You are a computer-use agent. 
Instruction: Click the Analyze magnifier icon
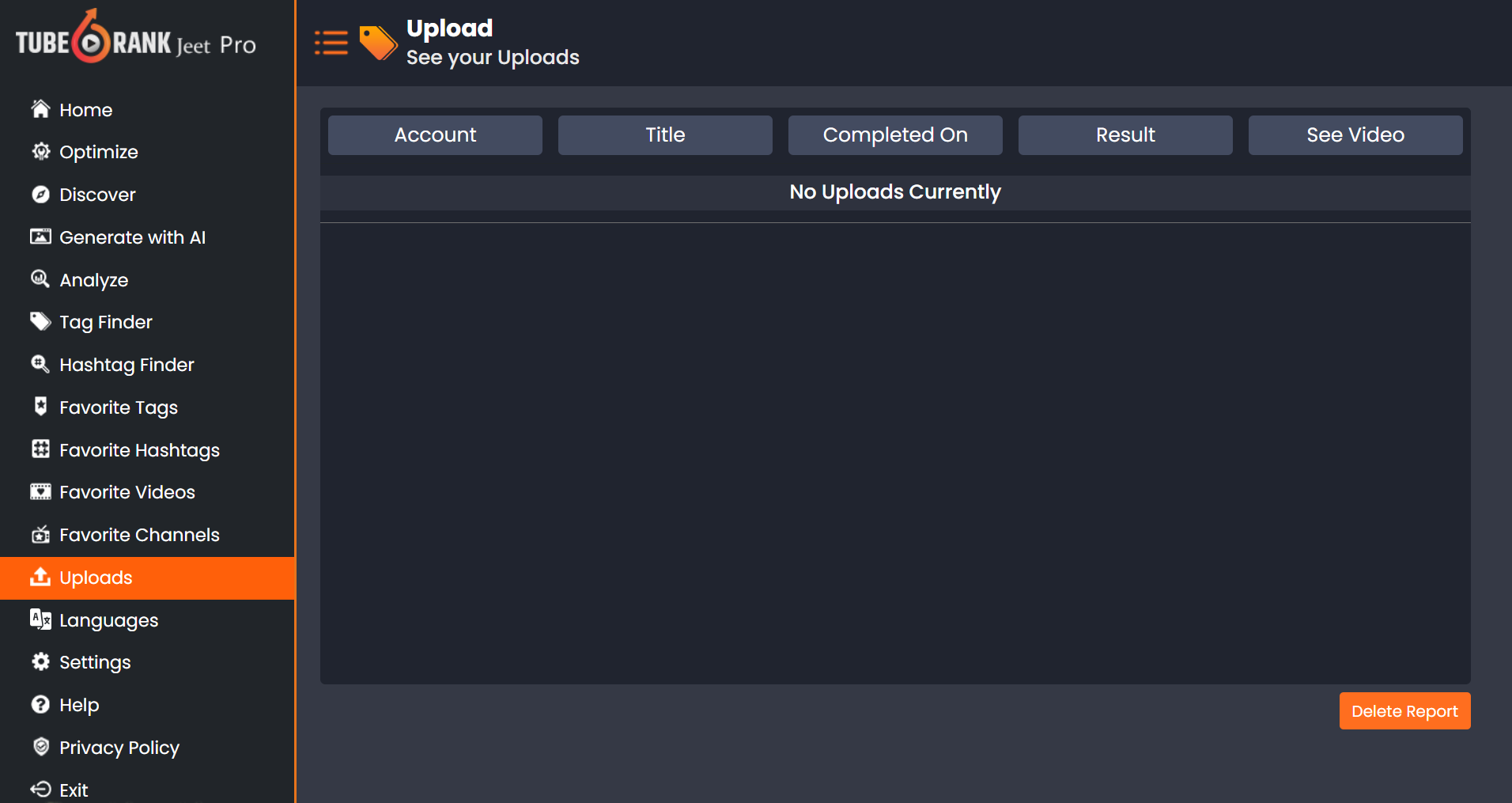point(40,279)
